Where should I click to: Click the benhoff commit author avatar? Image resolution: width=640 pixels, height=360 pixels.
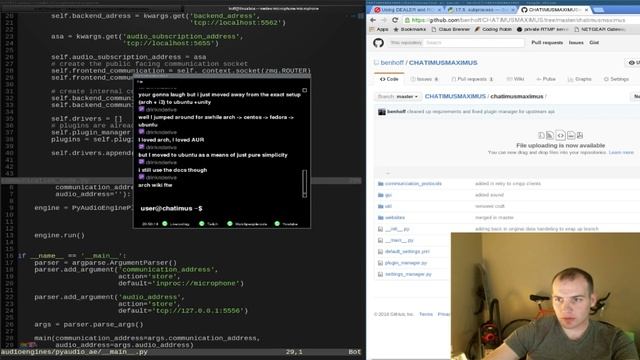382,111
